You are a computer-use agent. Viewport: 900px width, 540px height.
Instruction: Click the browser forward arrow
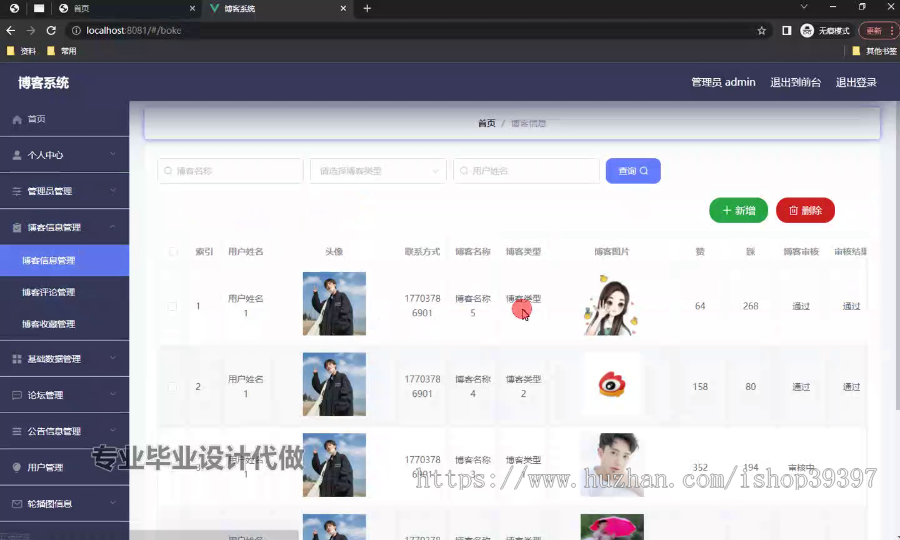(x=30, y=30)
